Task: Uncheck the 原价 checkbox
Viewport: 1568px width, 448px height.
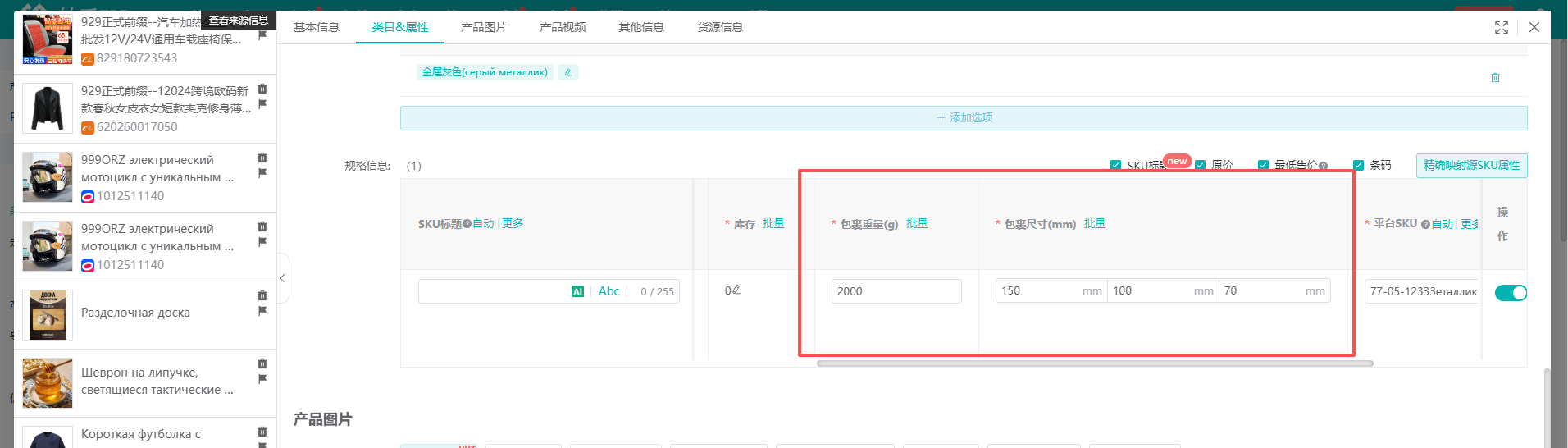Action: coord(1201,165)
